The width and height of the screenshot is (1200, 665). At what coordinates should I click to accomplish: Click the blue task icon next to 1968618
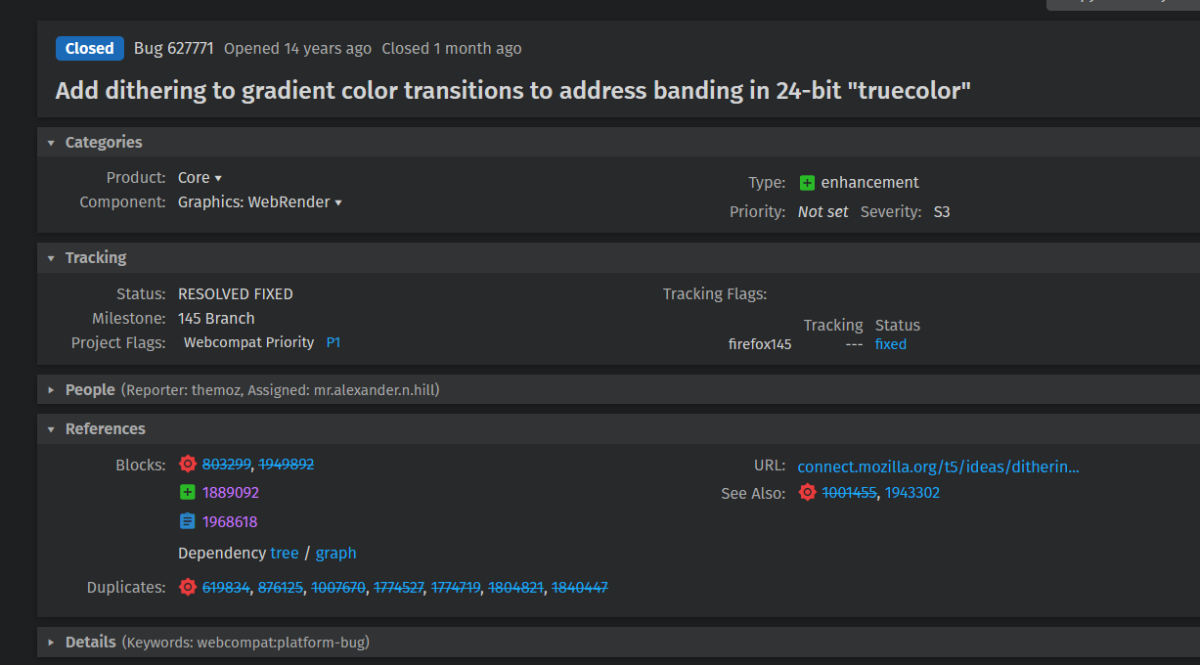point(187,521)
